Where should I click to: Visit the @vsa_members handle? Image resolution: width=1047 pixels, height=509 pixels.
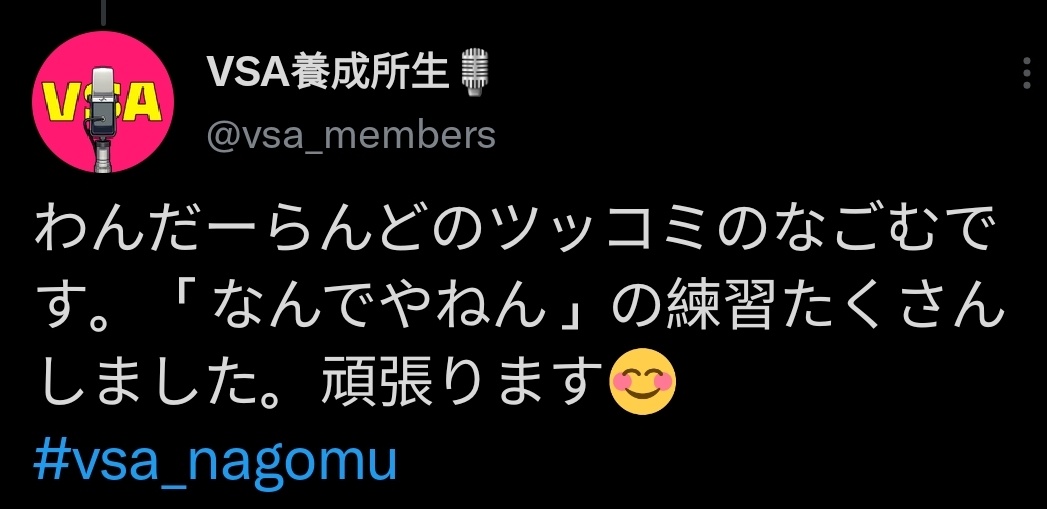pyautogui.click(x=351, y=134)
